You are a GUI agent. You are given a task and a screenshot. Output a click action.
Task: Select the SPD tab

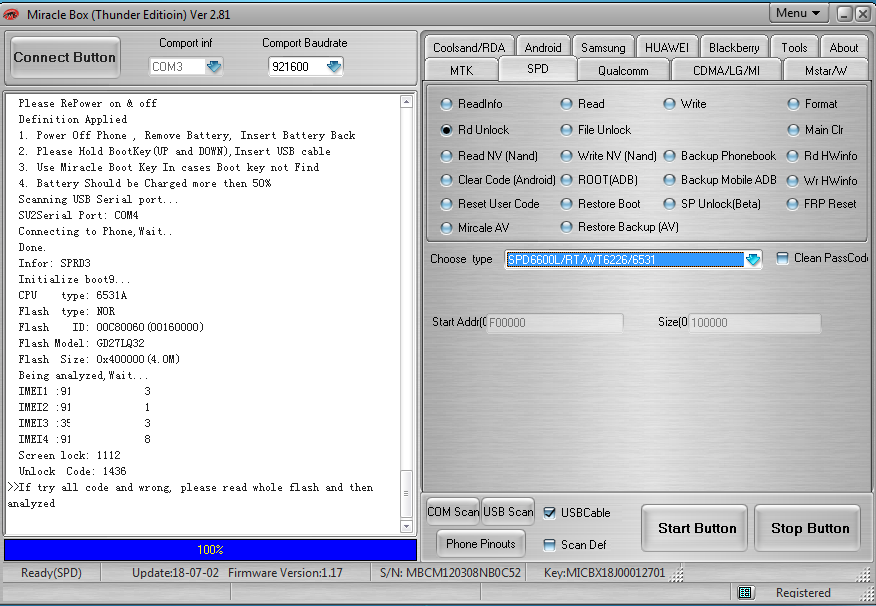coord(537,69)
